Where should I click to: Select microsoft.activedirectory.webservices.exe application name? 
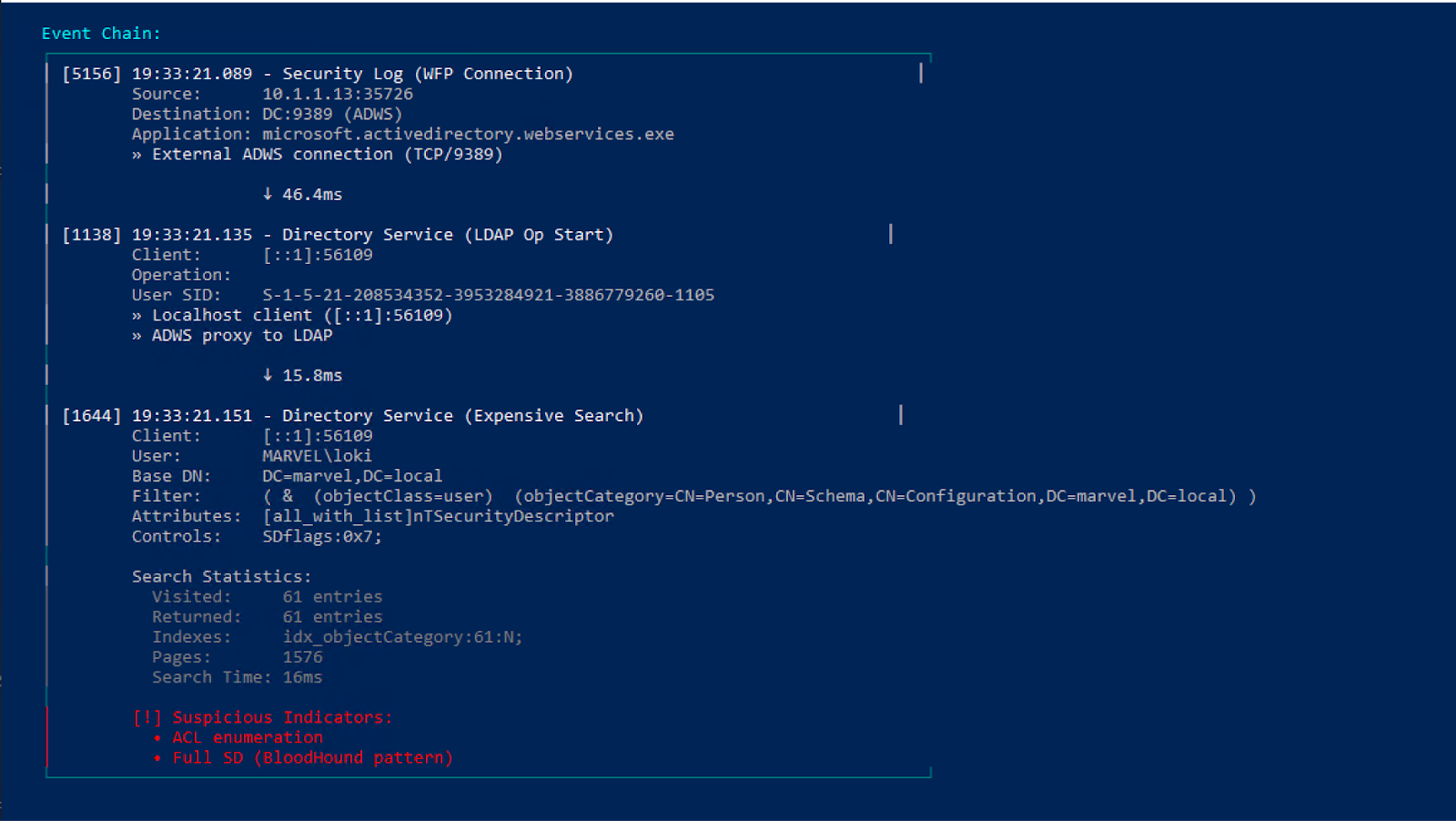click(x=468, y=134)
